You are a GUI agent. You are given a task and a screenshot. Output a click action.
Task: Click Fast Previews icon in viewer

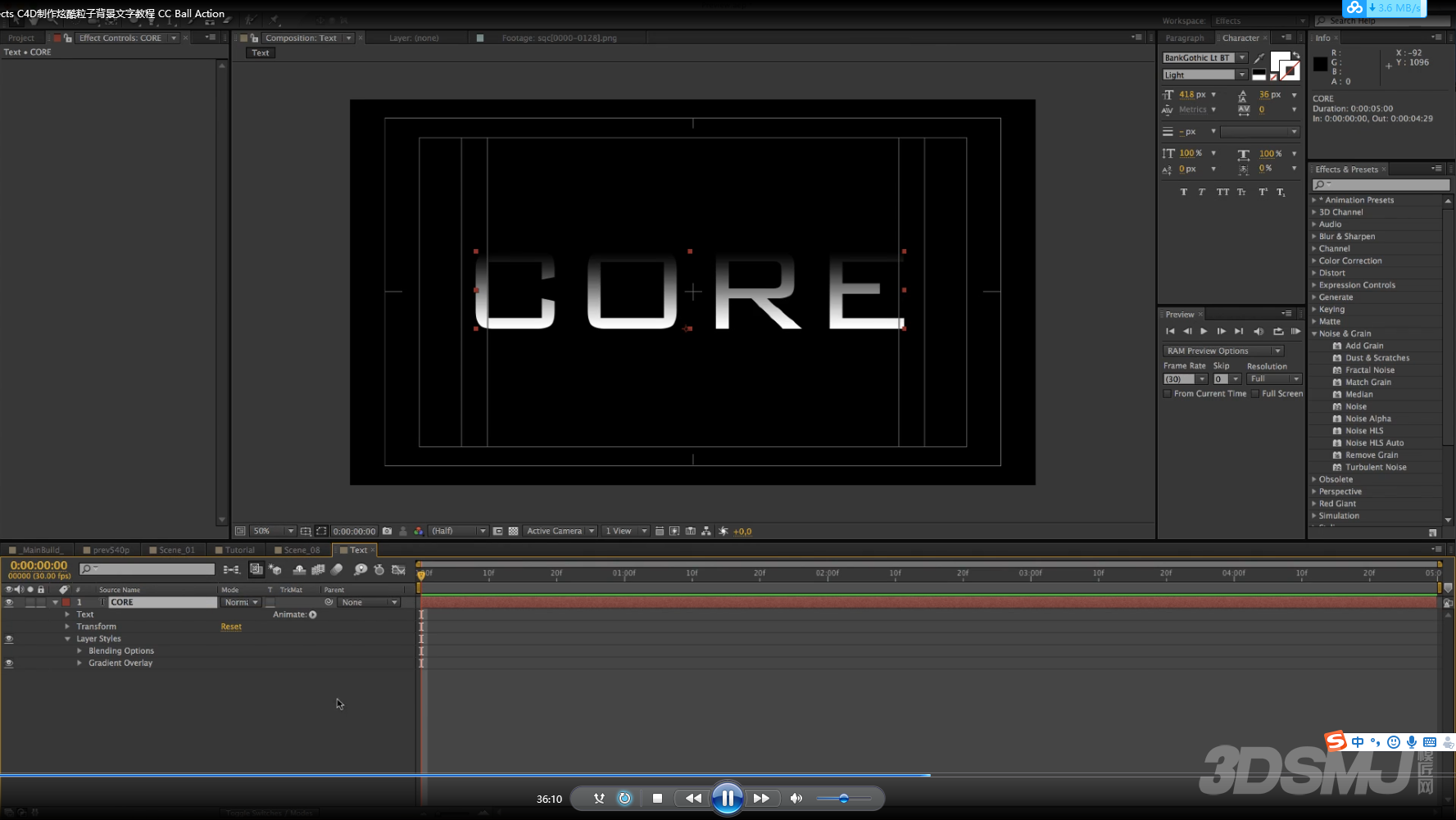click(x=674, y=531)
